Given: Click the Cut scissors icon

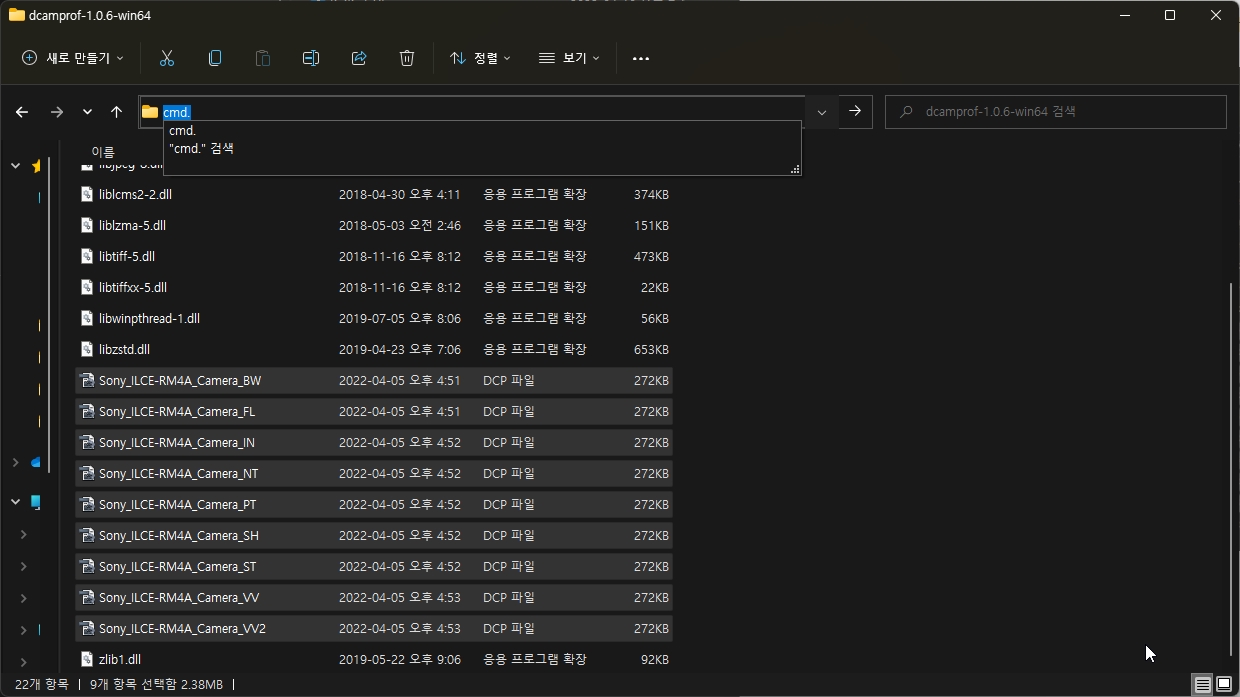Looking at the screenshot, I should 167,58.
